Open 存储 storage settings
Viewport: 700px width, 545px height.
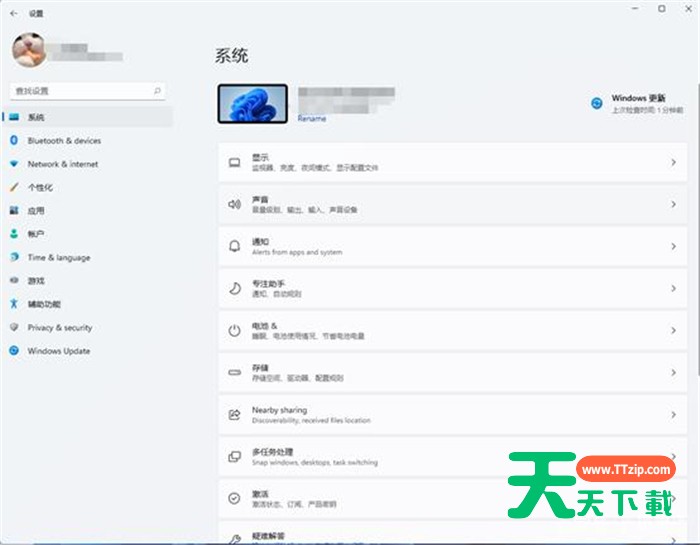pos(453,373)
